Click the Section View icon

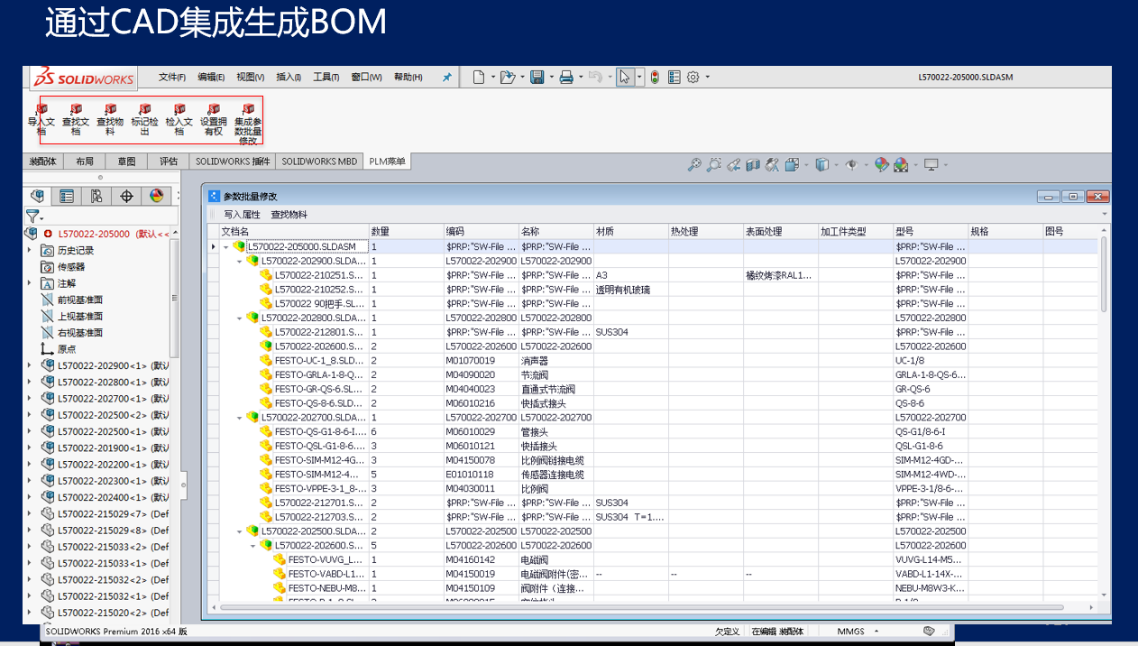753,165
